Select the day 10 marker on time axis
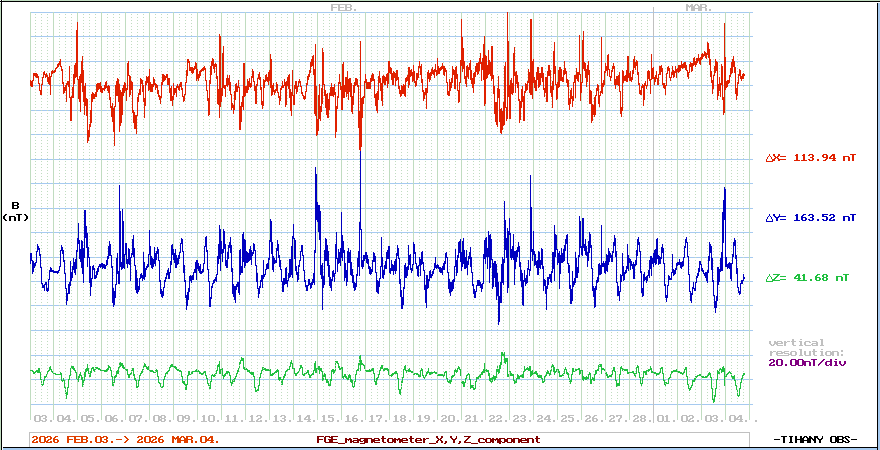Viewport: 880px width, 450px height. coord(209,418)
